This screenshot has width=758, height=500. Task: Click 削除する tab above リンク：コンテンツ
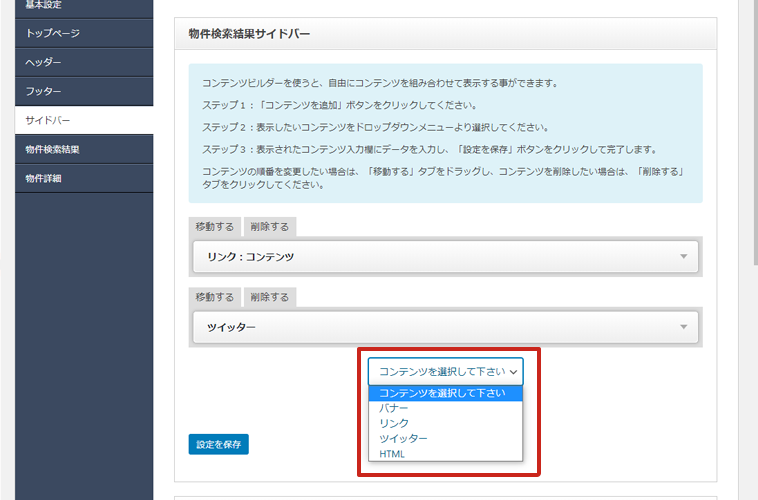click(270, 227)
